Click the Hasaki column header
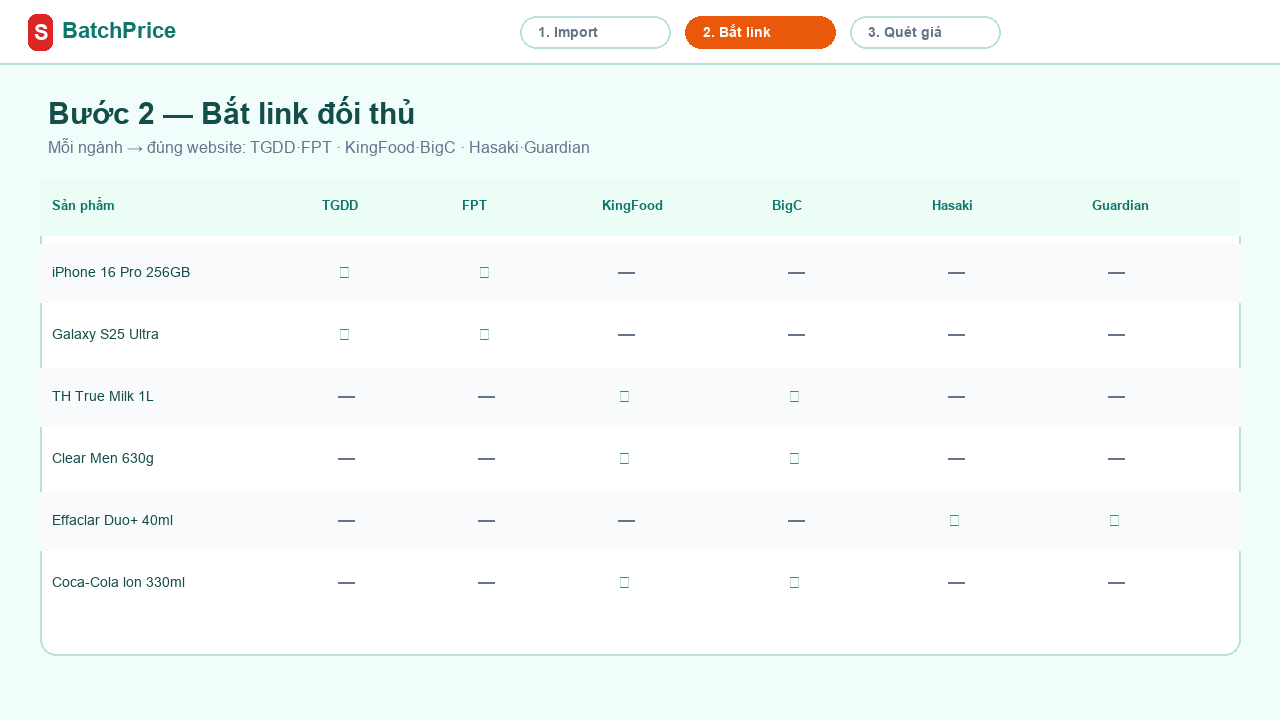Screen dimensions: 1280x720 coord(952,206)
